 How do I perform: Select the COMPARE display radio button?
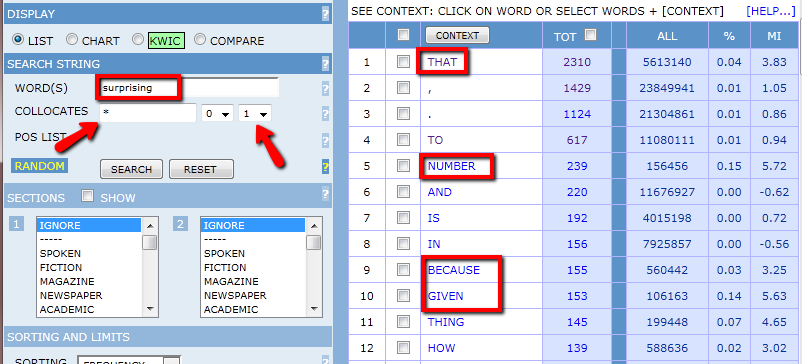point(200,39)
